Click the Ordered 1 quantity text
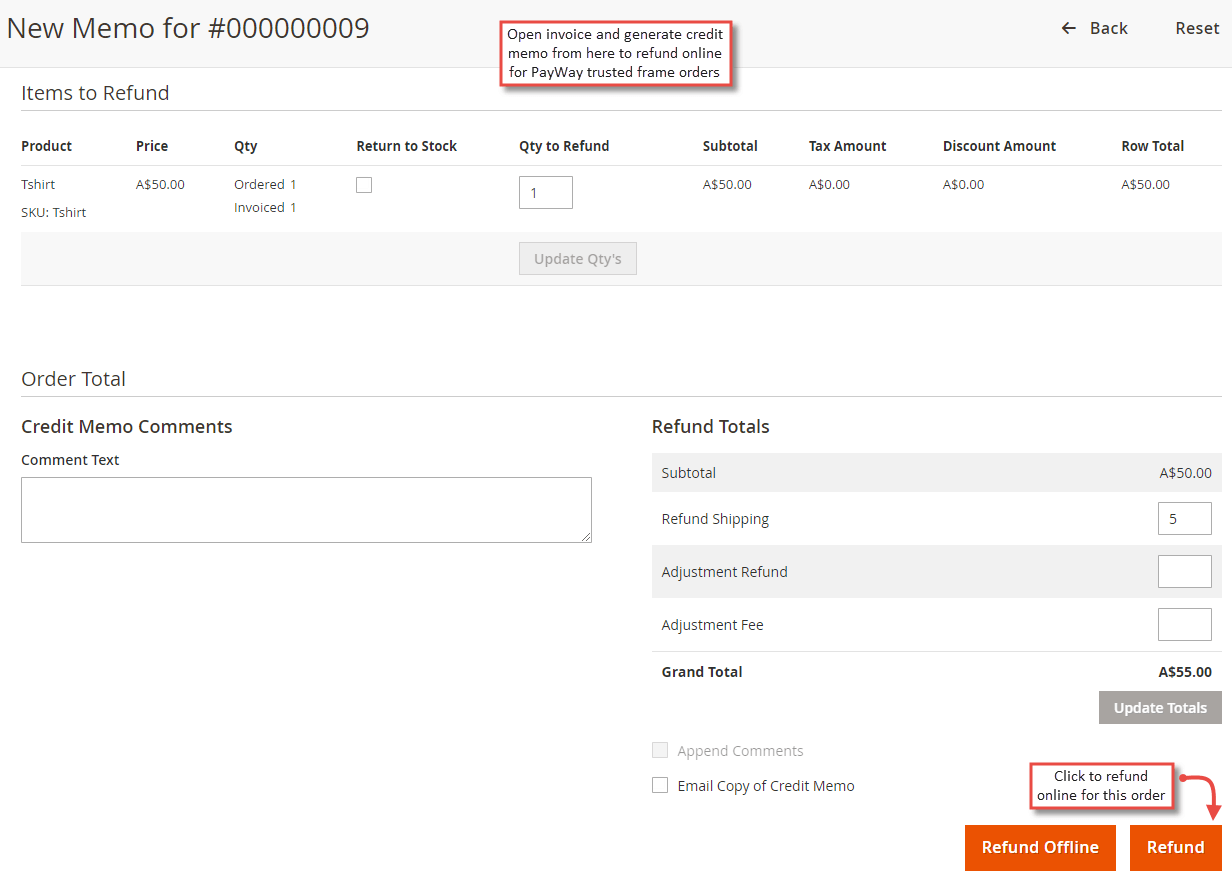Screen dimensions: 1232x882 (266, 185)
